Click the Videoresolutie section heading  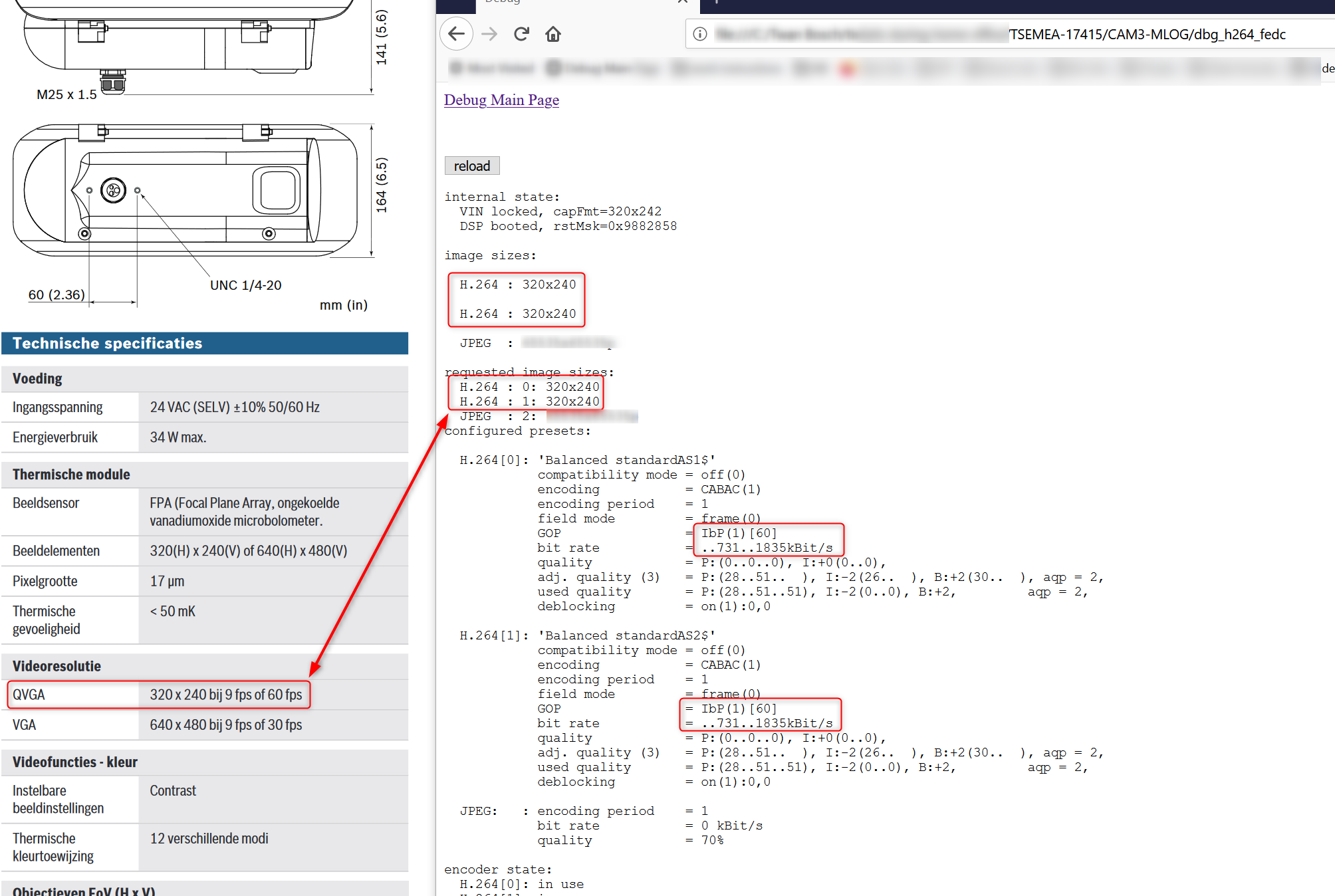57,666
